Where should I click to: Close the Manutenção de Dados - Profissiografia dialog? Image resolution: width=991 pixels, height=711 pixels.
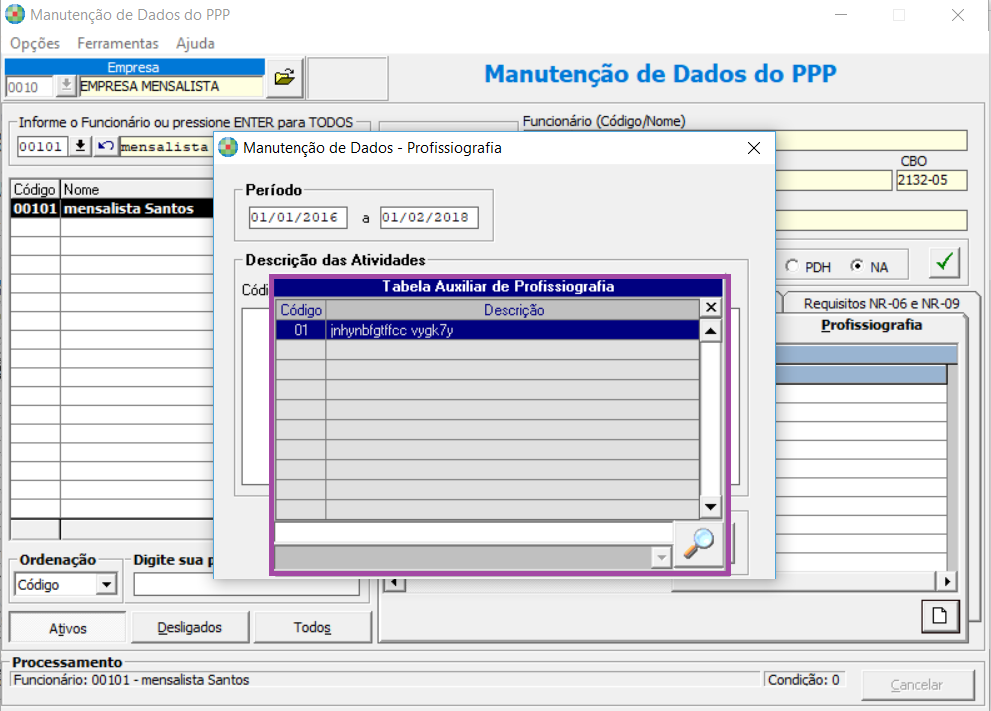click(x=753, y=148)
